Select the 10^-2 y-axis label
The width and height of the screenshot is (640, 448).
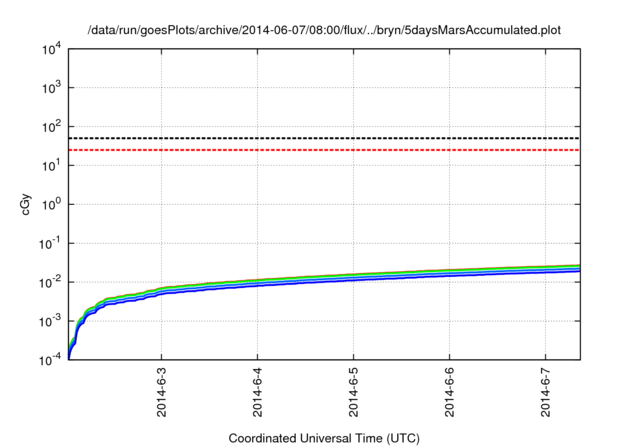50,282
